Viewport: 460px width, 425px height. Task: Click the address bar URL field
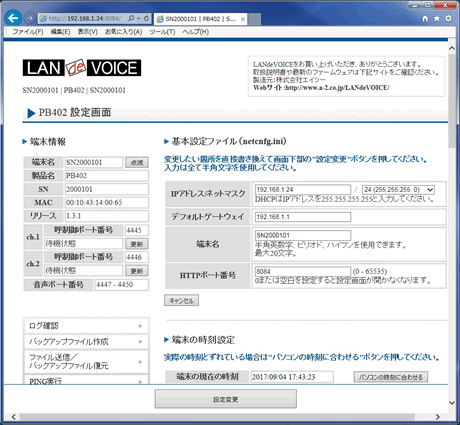[x=85, y=18]
